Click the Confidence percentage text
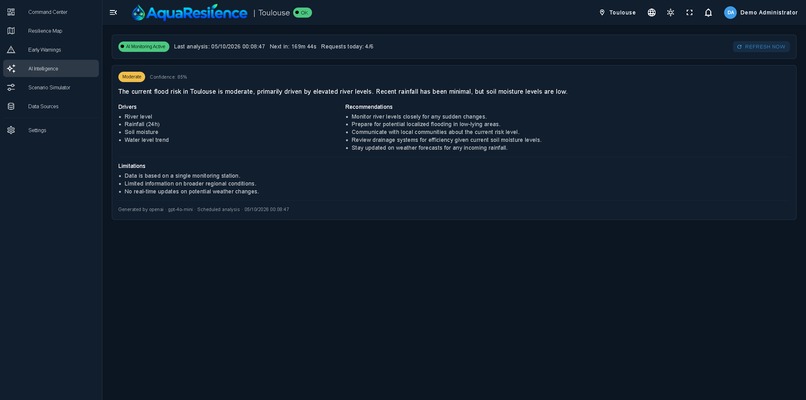This screenshot has height=400, width=806. (169, 77)
